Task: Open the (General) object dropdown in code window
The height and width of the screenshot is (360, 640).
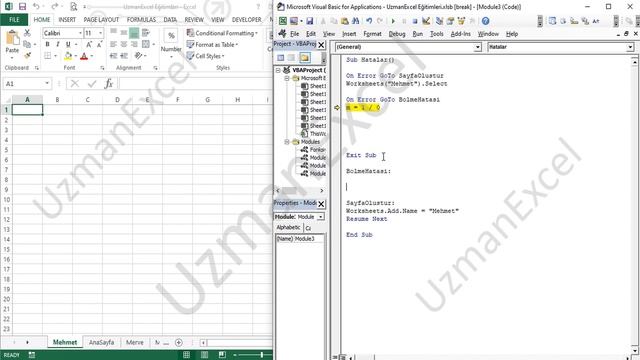Action: pyautogui.click(x=478, y=47)
